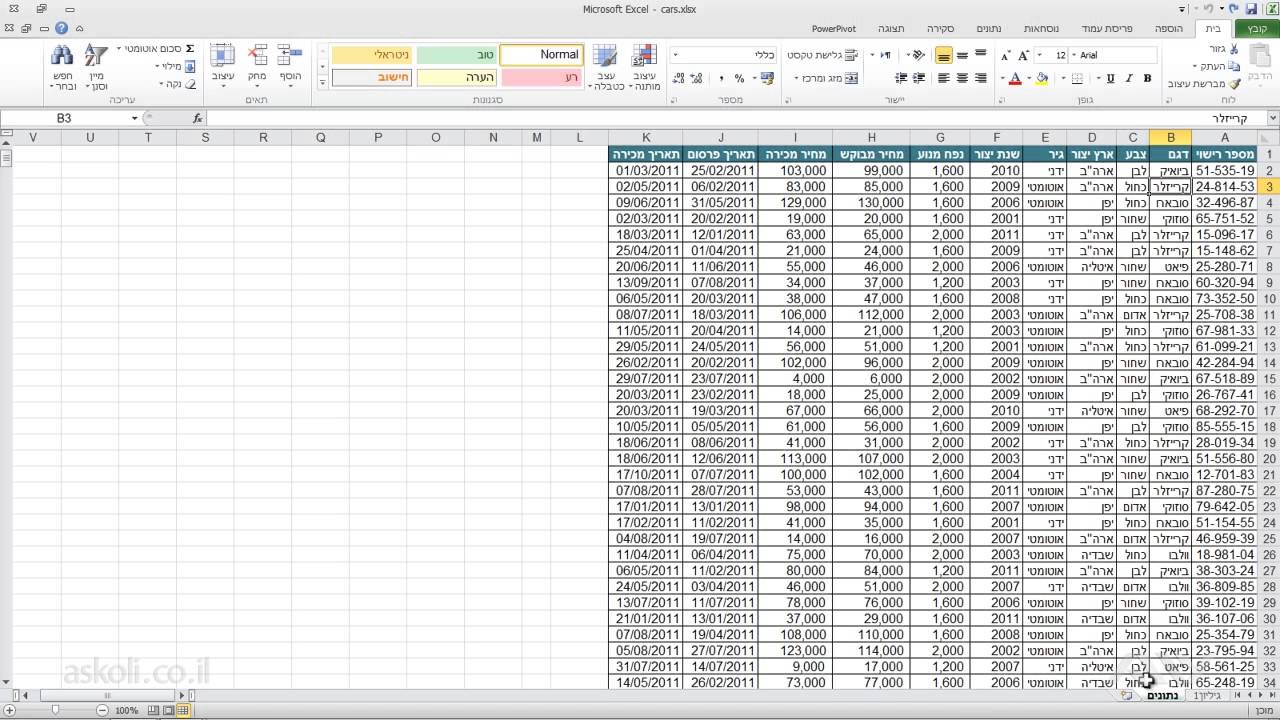
Task: Open the File (קובץ) tab
Action: tap(1256, 29)
